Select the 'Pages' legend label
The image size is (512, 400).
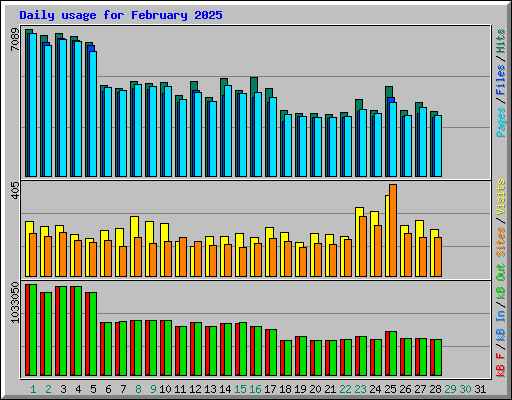500,122
